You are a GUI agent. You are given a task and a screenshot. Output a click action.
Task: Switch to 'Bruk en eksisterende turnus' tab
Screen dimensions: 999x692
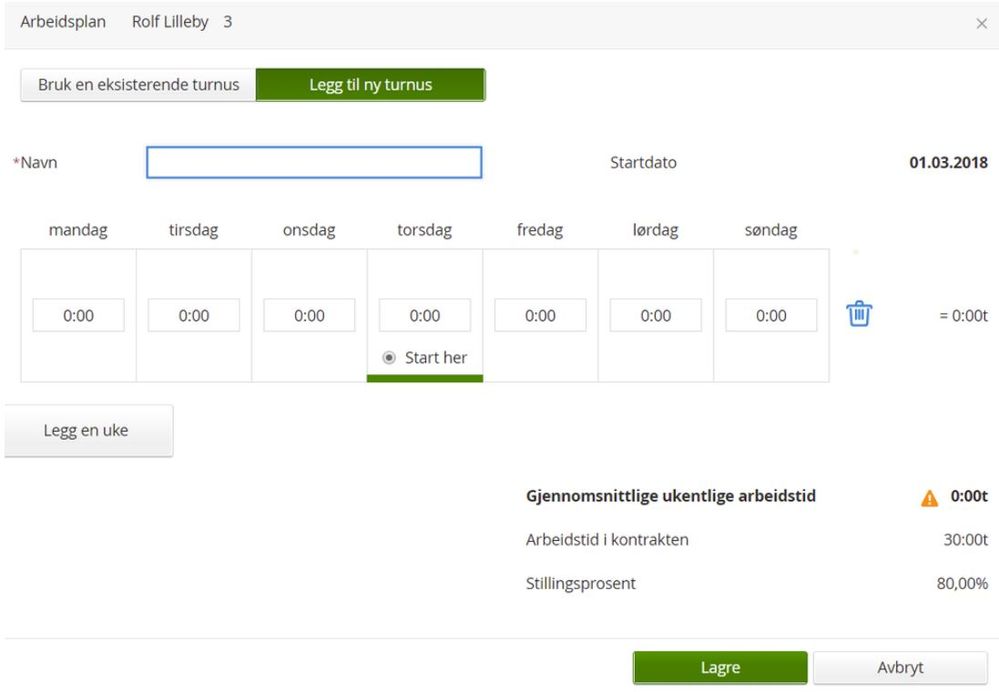[x=138, y=85]
